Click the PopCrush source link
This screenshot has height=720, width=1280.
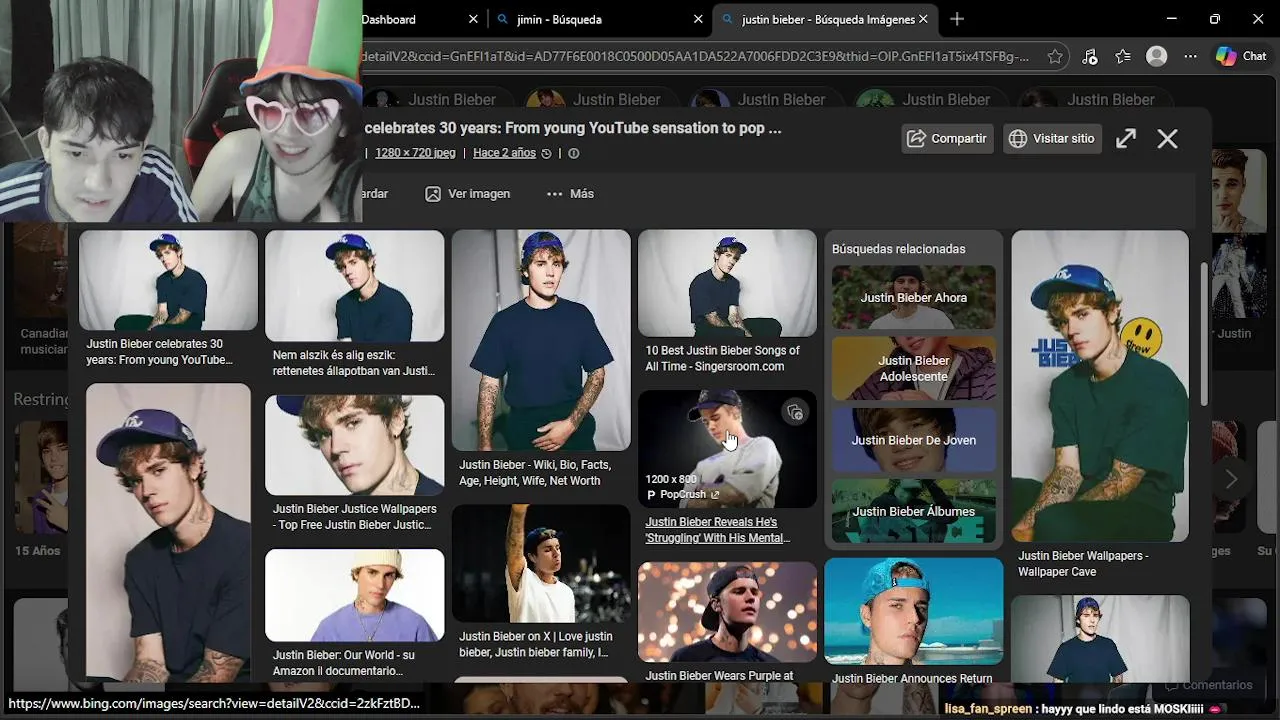[x=683, y=494]
